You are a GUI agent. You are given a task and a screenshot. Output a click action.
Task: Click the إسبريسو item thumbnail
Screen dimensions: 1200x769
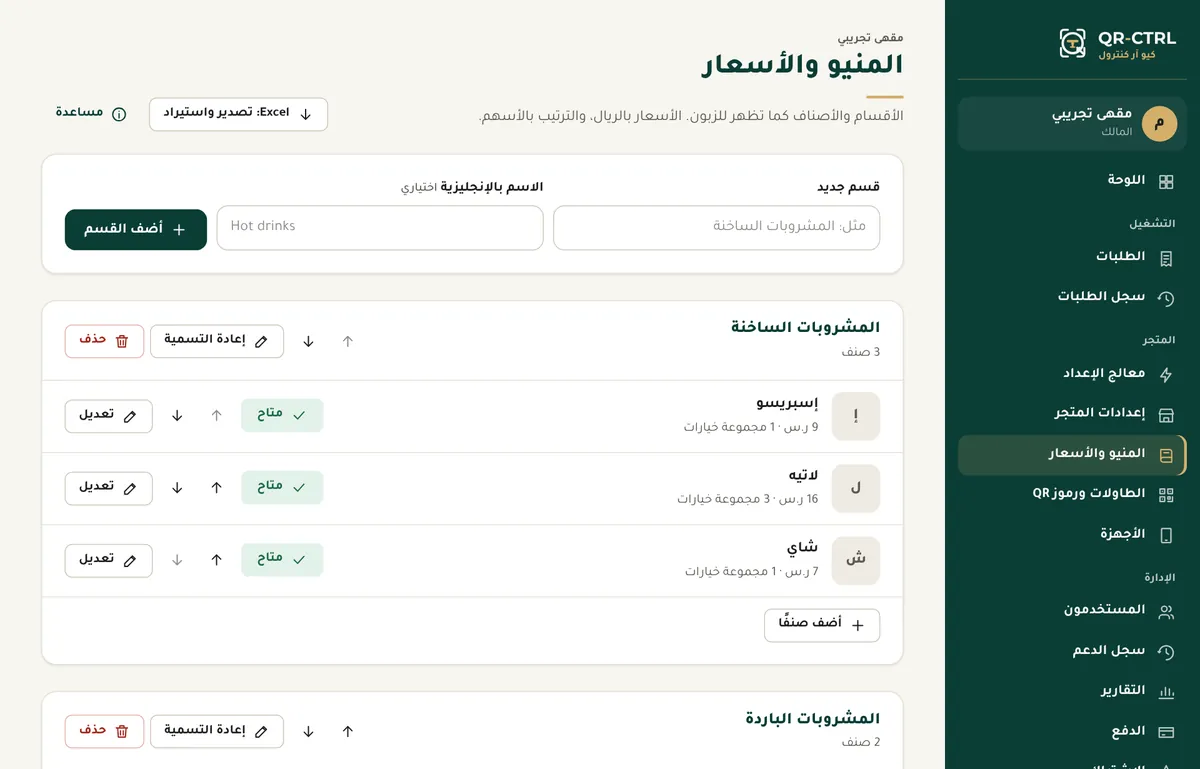(x=856, y=416)
